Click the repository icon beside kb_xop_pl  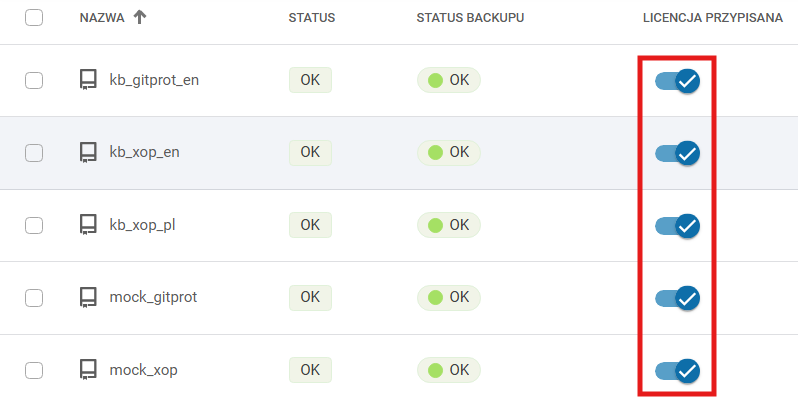point(88,225)
